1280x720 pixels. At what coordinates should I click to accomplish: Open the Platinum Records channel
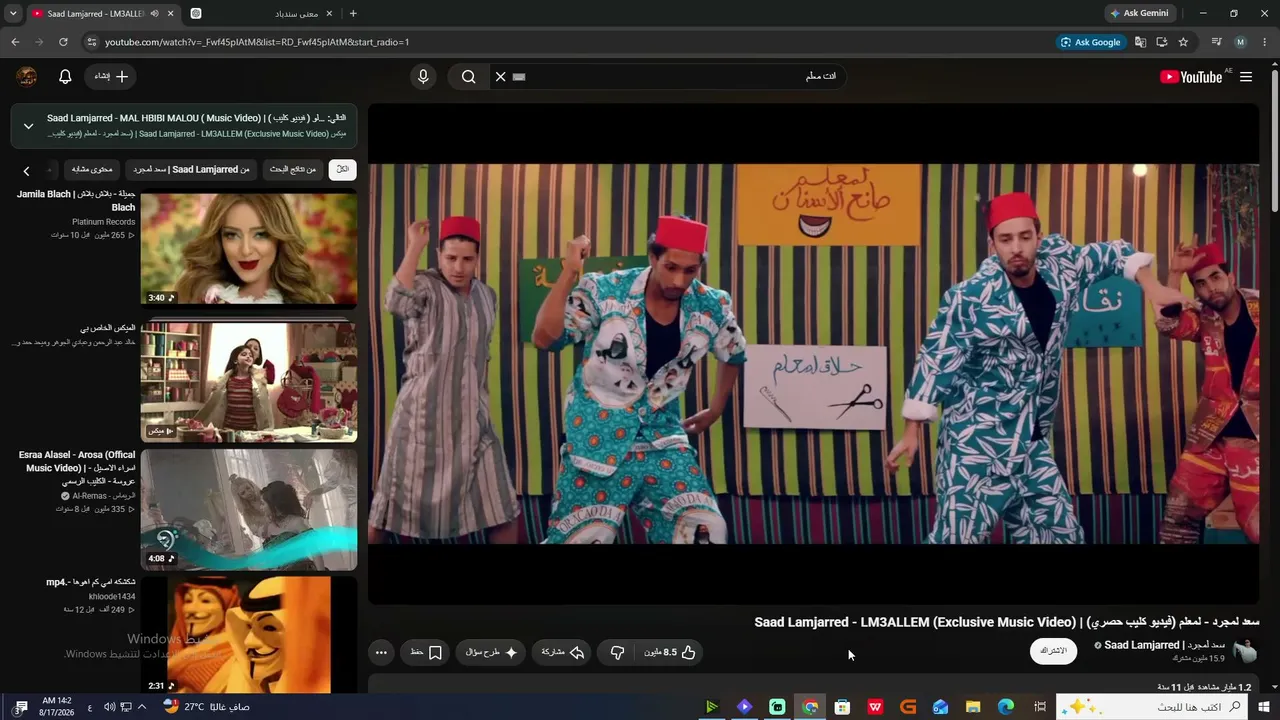(x=104, y=222)
